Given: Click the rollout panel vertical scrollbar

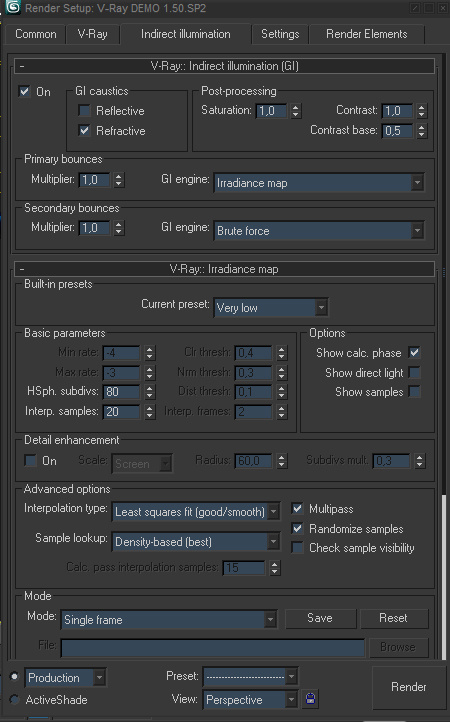Looking at the screenshot, I should pos(443,578).
